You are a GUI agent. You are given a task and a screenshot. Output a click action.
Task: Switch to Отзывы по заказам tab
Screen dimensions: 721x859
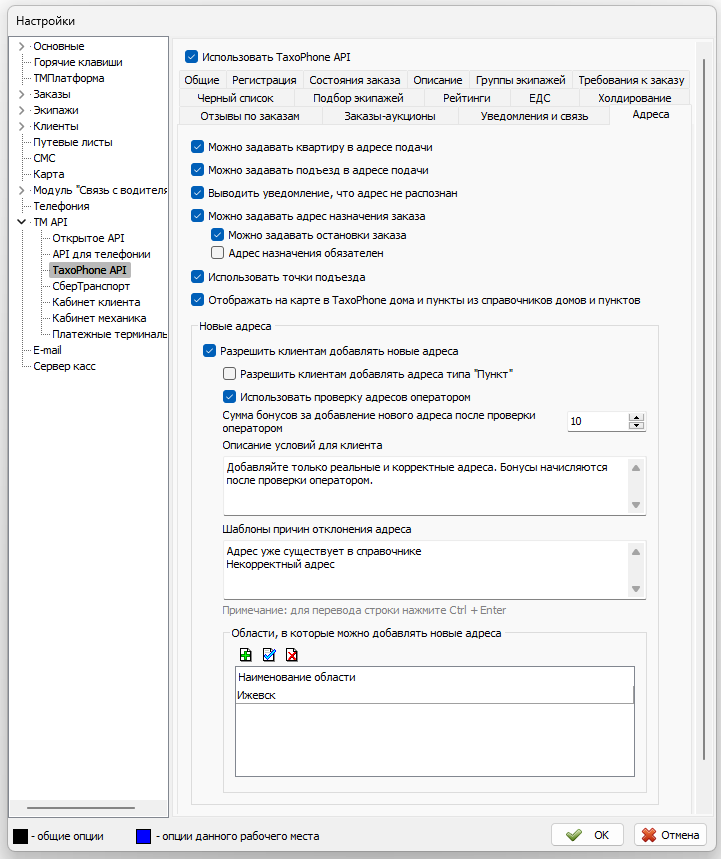point(250,116)
